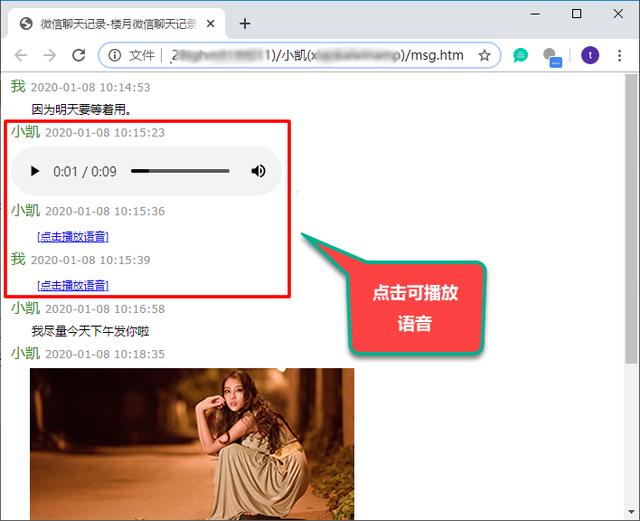The height and width of the screenshot is (521, 640).
Task: Play the 0:09 voice message
Action: (x=35, y=171)
